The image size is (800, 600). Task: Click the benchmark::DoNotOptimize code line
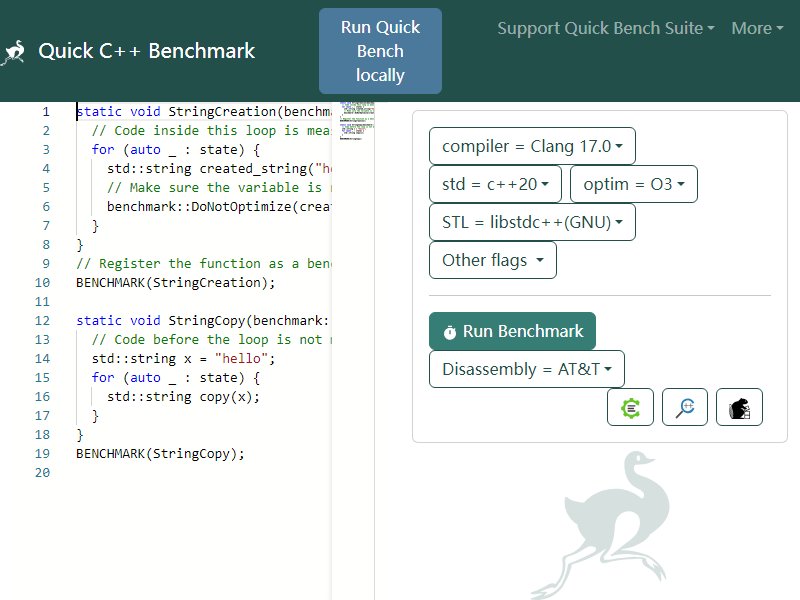pyautogui.click(x=219, y=207)
